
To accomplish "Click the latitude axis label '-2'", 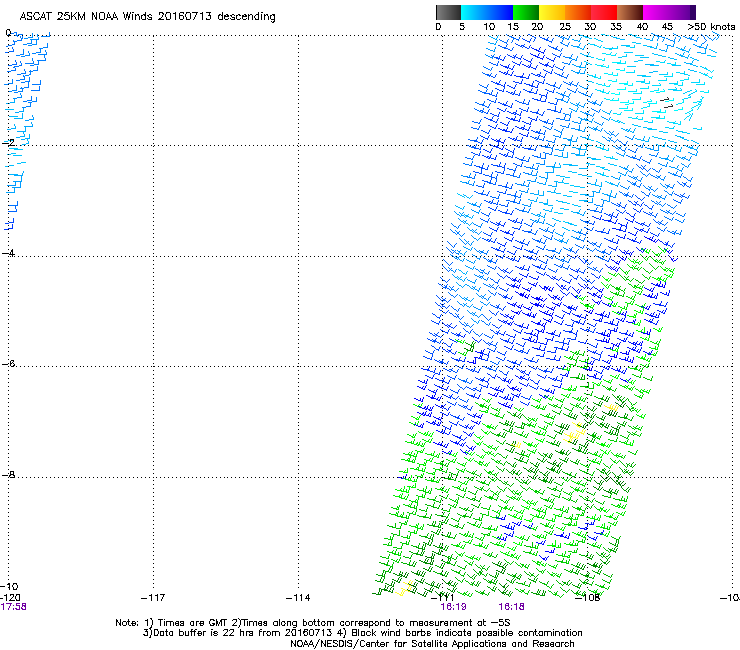I will 8,143.
